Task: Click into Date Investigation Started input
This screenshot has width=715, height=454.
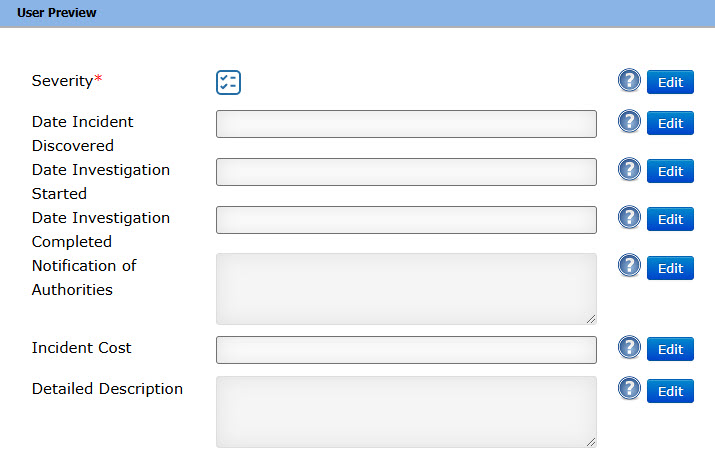Action: tap(406, 172)
